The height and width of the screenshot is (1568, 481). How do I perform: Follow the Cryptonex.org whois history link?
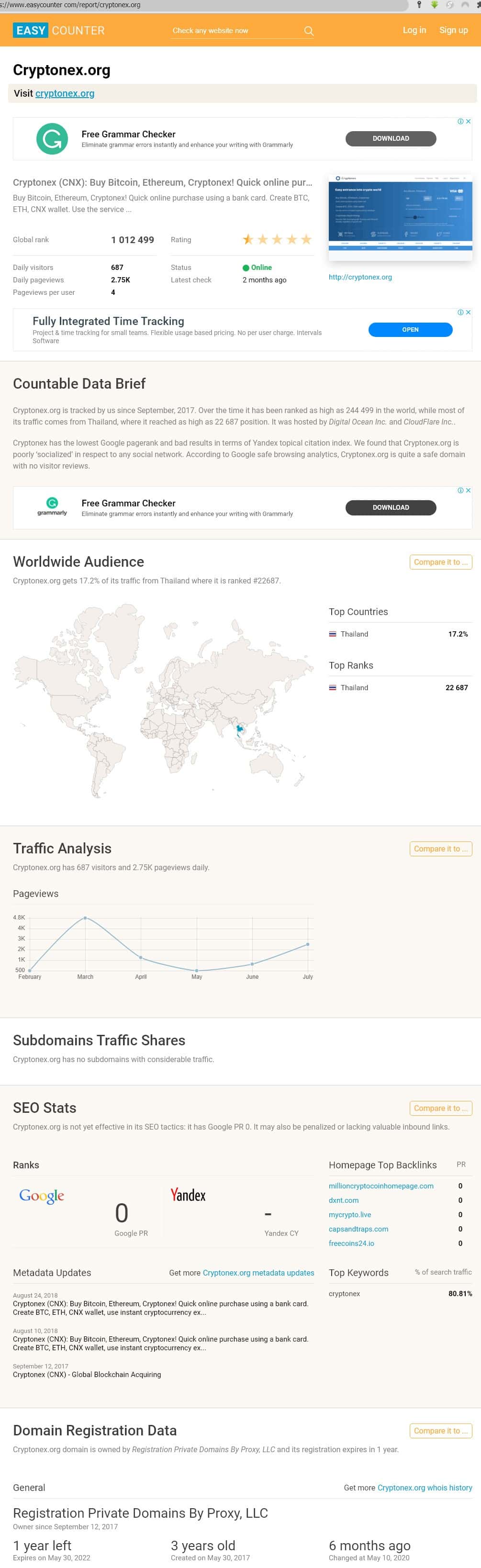tap(425, 1488)
